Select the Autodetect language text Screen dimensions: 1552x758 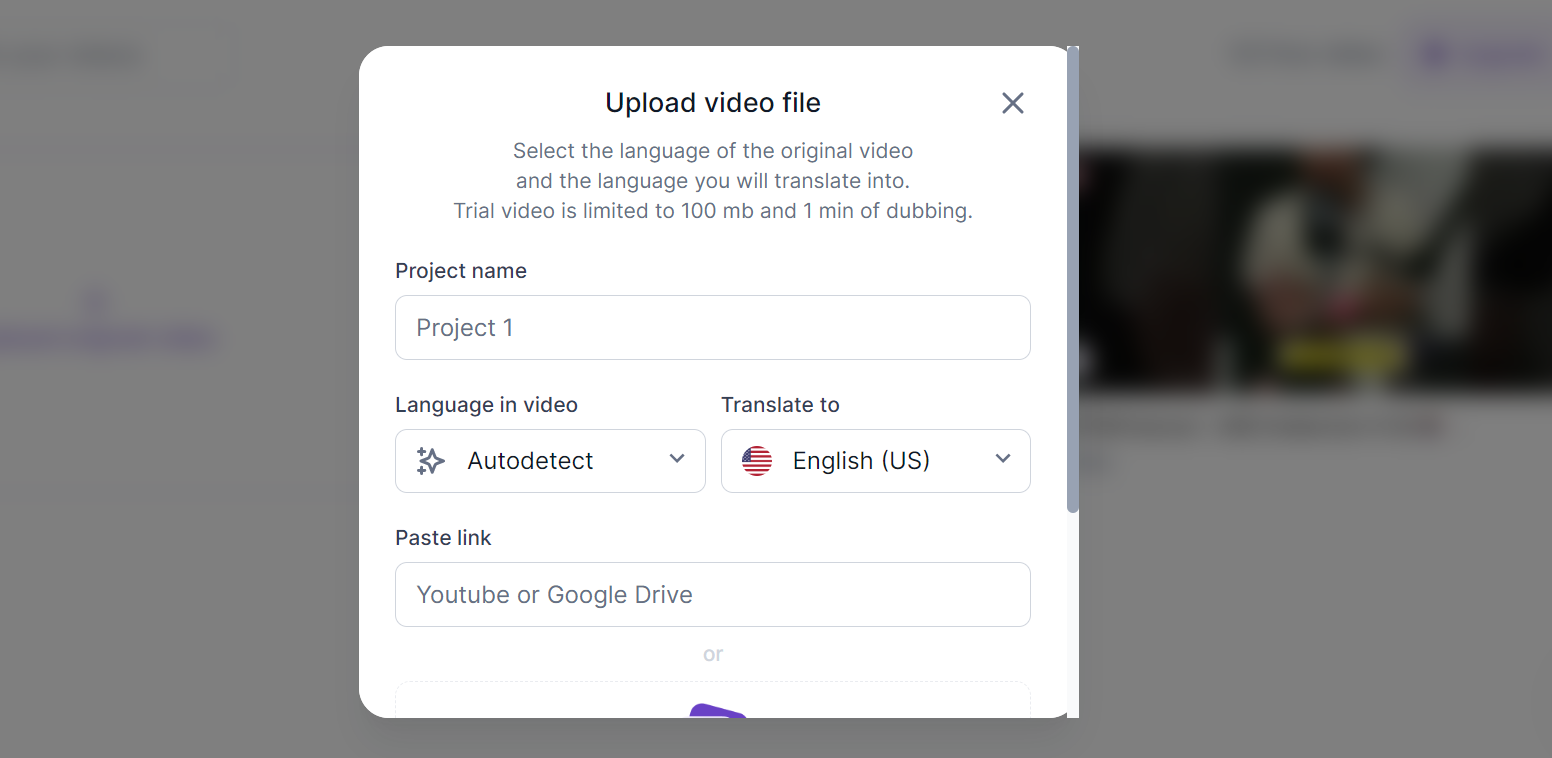pos(530,461)
